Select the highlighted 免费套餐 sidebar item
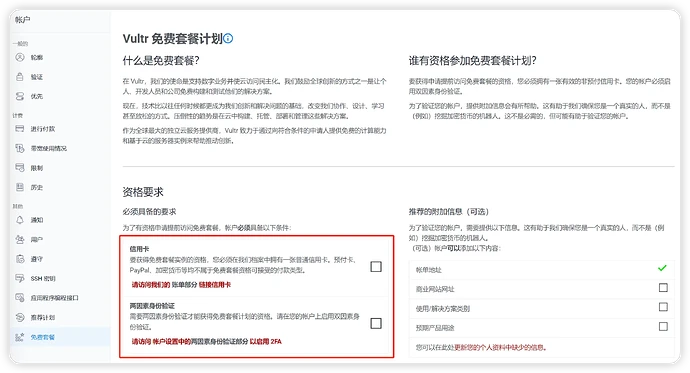Screen dimensions: 690x373 click(x=60, y=337)
